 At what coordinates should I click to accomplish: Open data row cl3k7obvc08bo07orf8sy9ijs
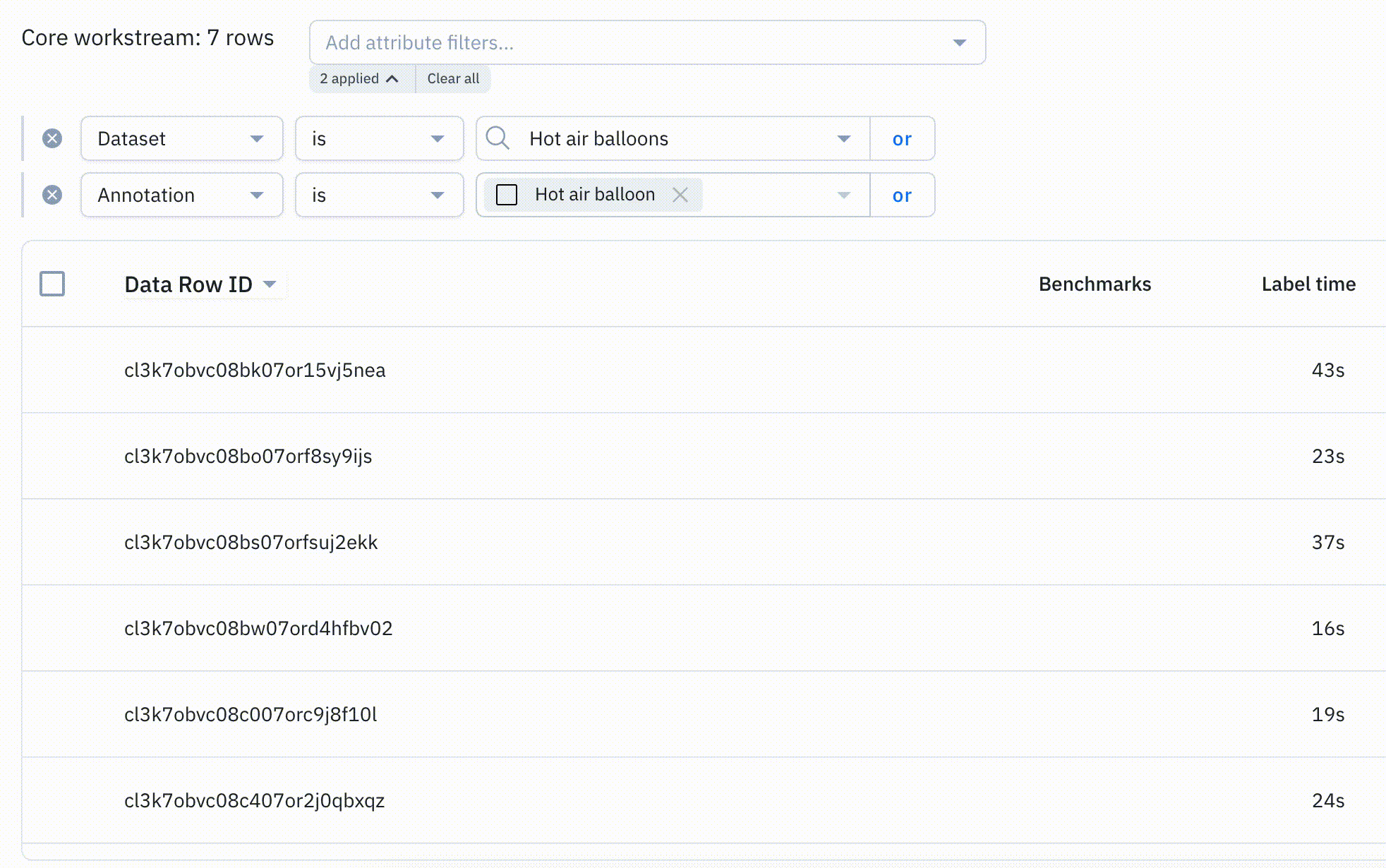point(248,456)
